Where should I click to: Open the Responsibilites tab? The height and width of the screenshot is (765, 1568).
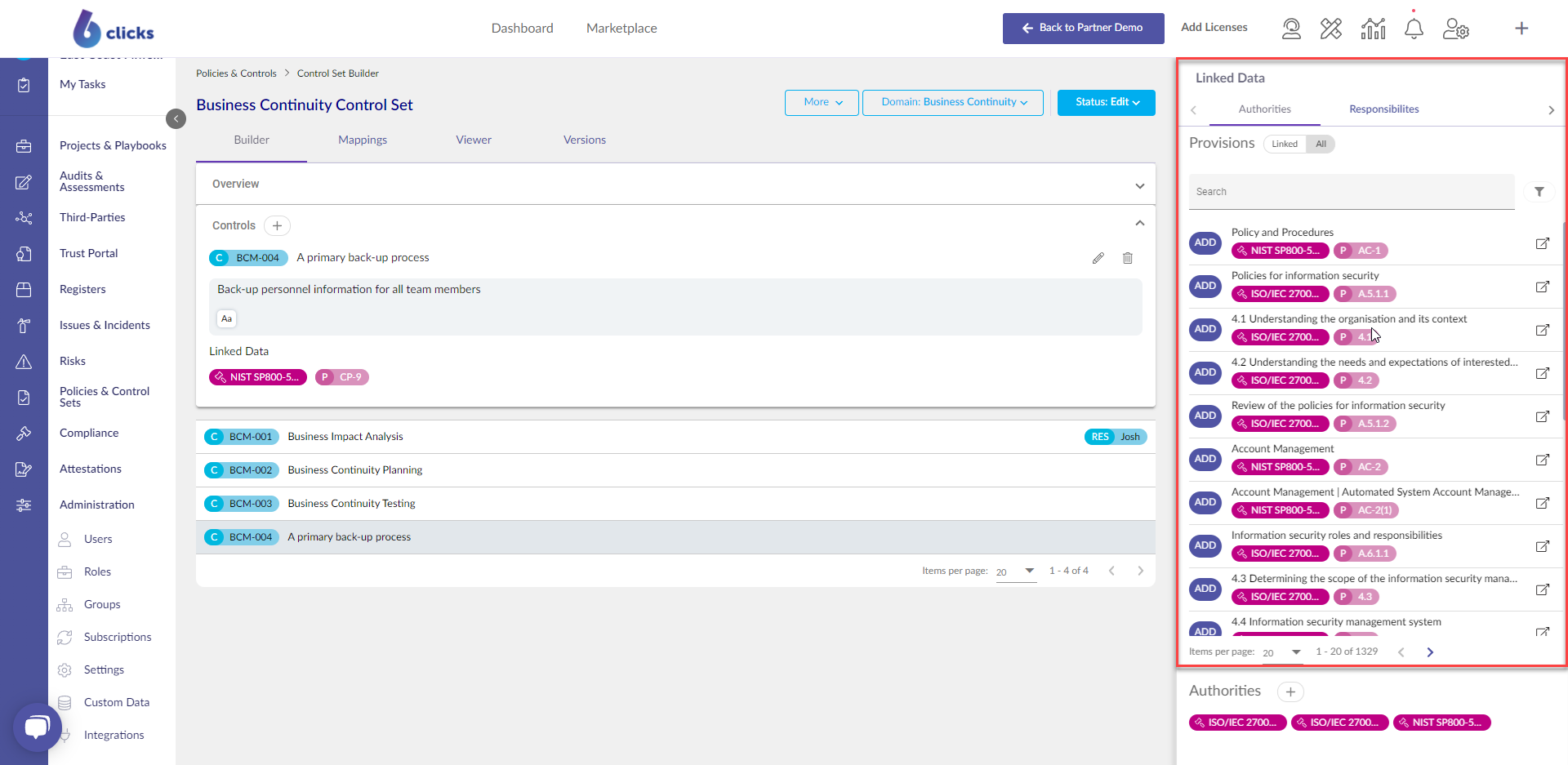tap(1383, 109)
